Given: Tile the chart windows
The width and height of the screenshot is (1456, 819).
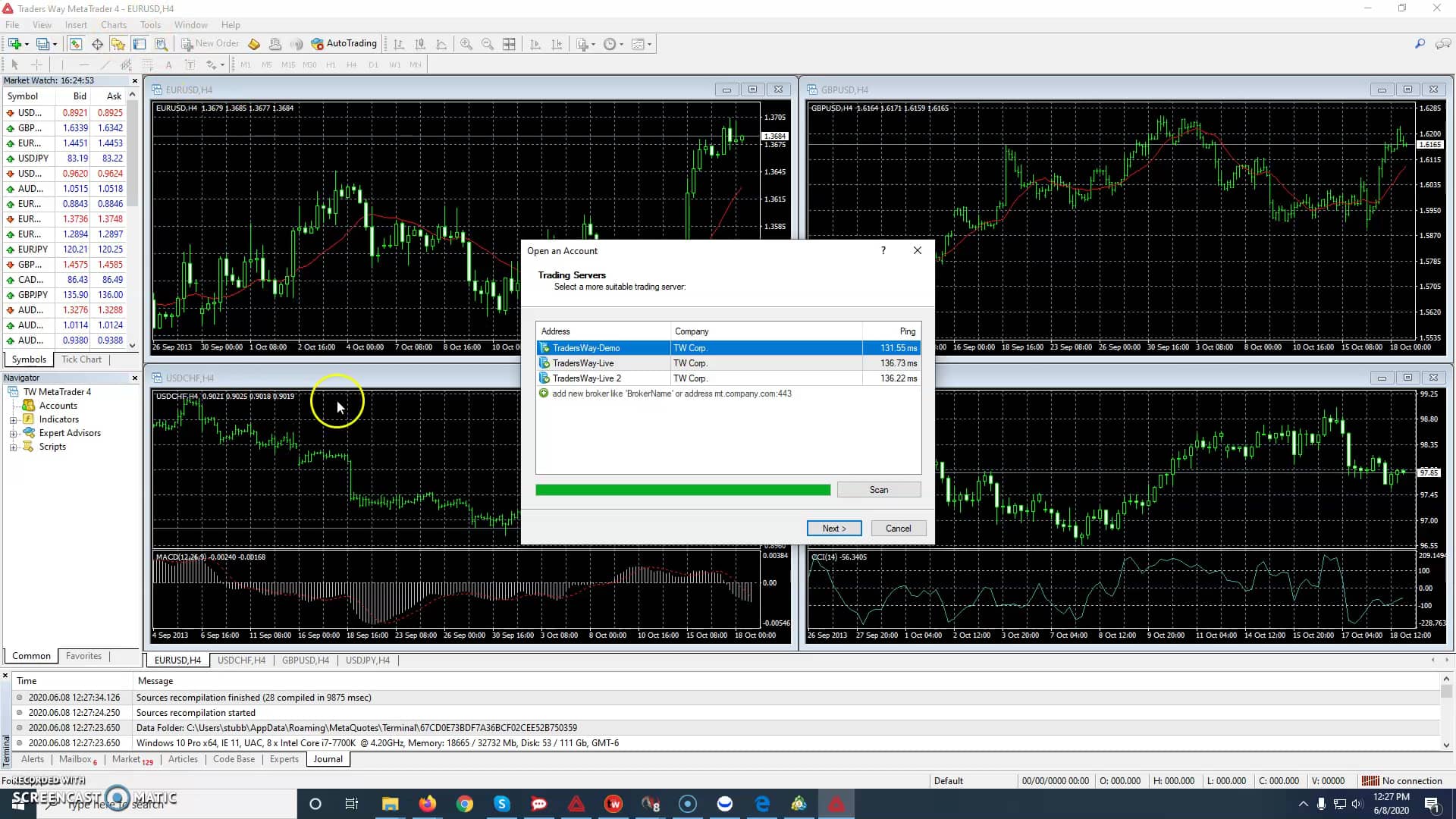Looking at the screenshot, I should coord(510,43).
